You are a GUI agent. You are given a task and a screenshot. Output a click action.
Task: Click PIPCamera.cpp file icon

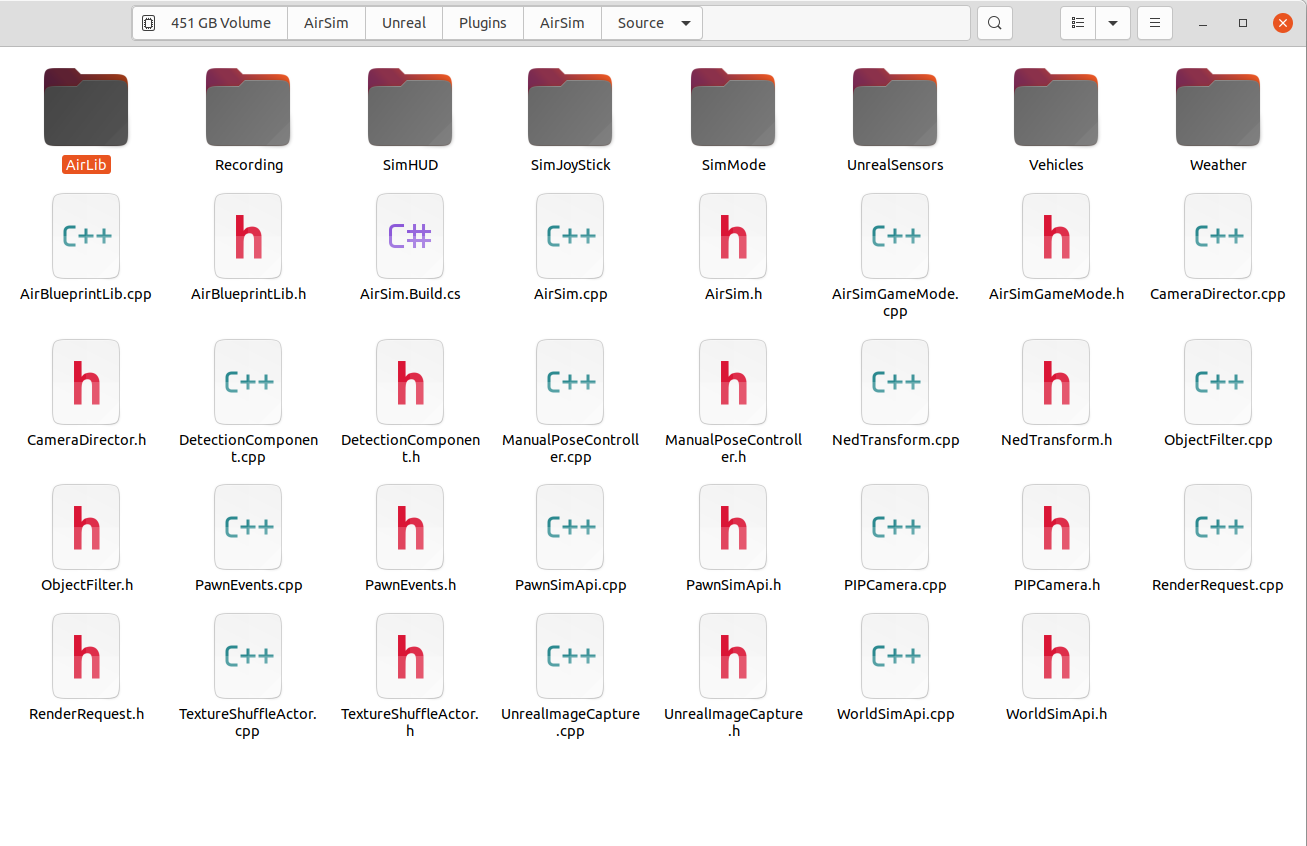coord(895,527)
